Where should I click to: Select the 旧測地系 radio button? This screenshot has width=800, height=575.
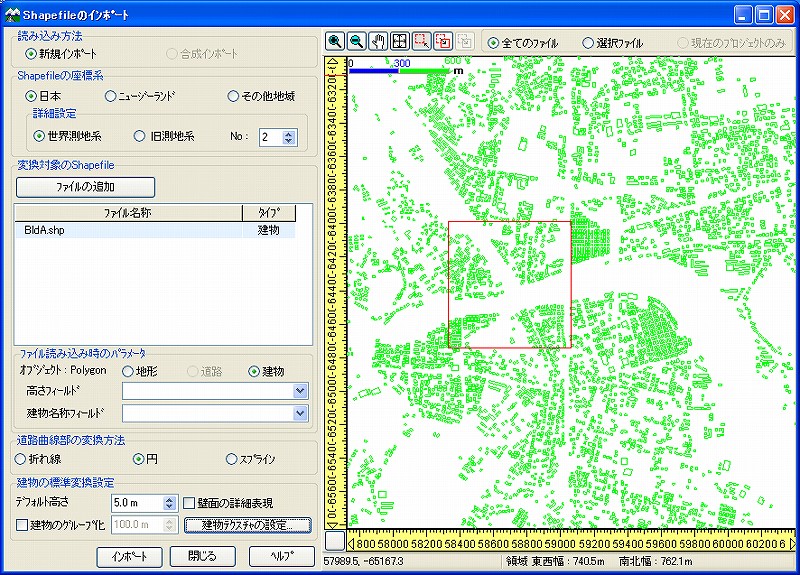pyautogui.click(x=140, y=137)
